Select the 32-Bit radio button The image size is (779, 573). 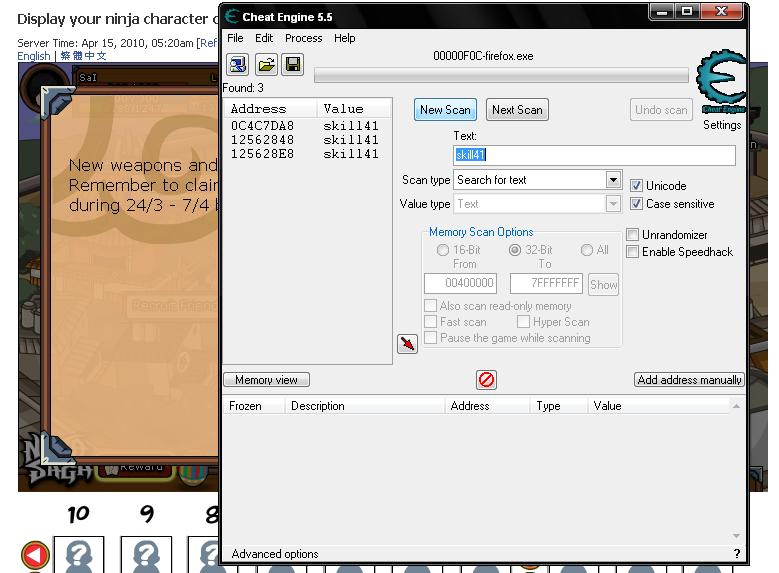[x=515, y=250]
